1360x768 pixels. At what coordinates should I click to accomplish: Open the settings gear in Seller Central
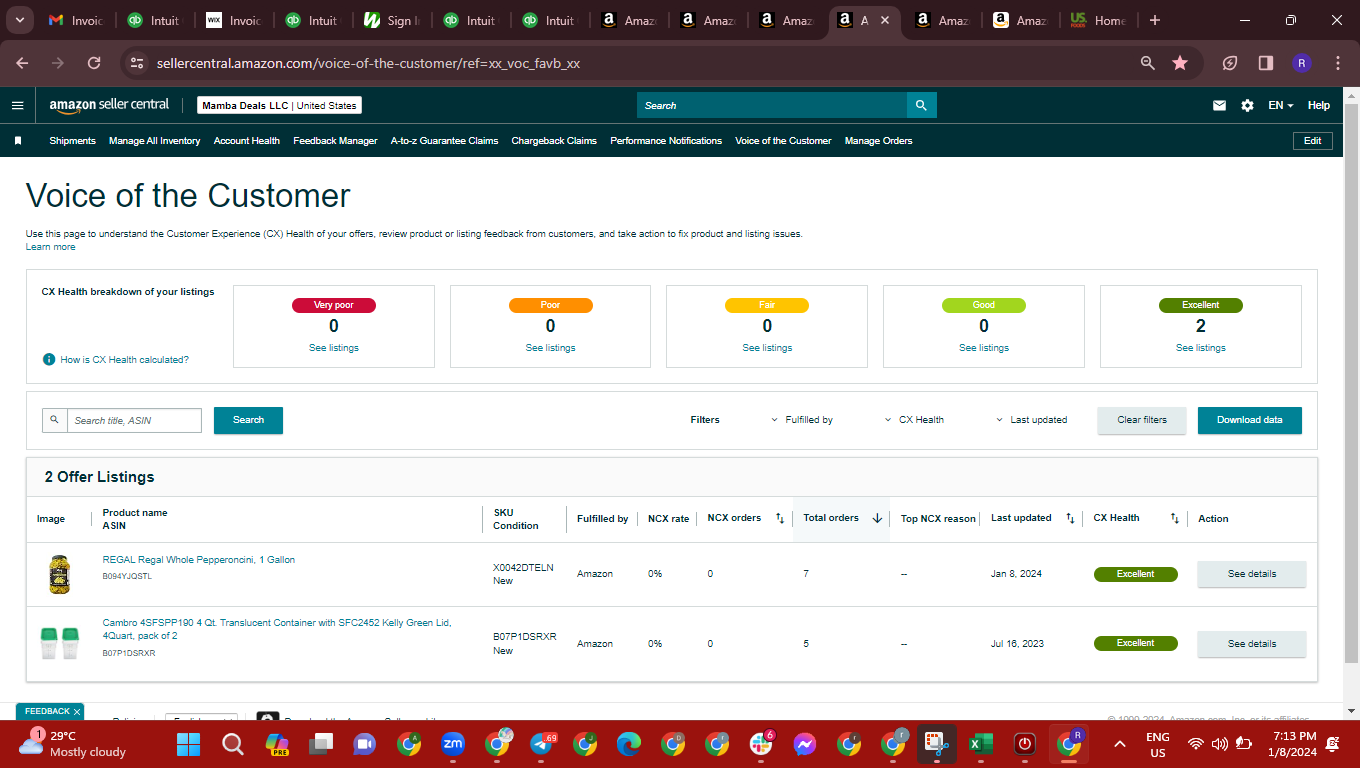point(1247,105)
